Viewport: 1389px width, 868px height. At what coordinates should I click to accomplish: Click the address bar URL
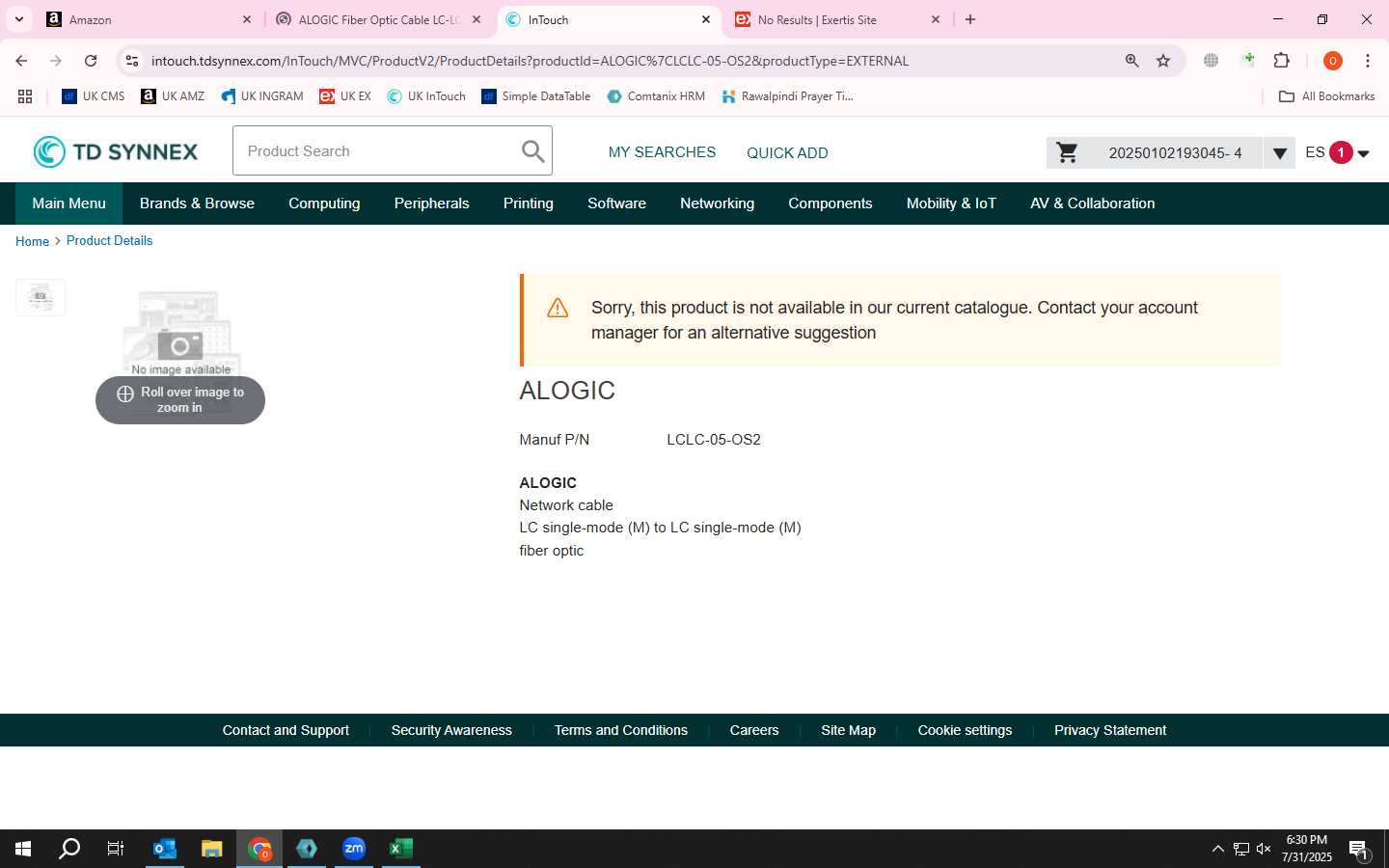point(530,61)
